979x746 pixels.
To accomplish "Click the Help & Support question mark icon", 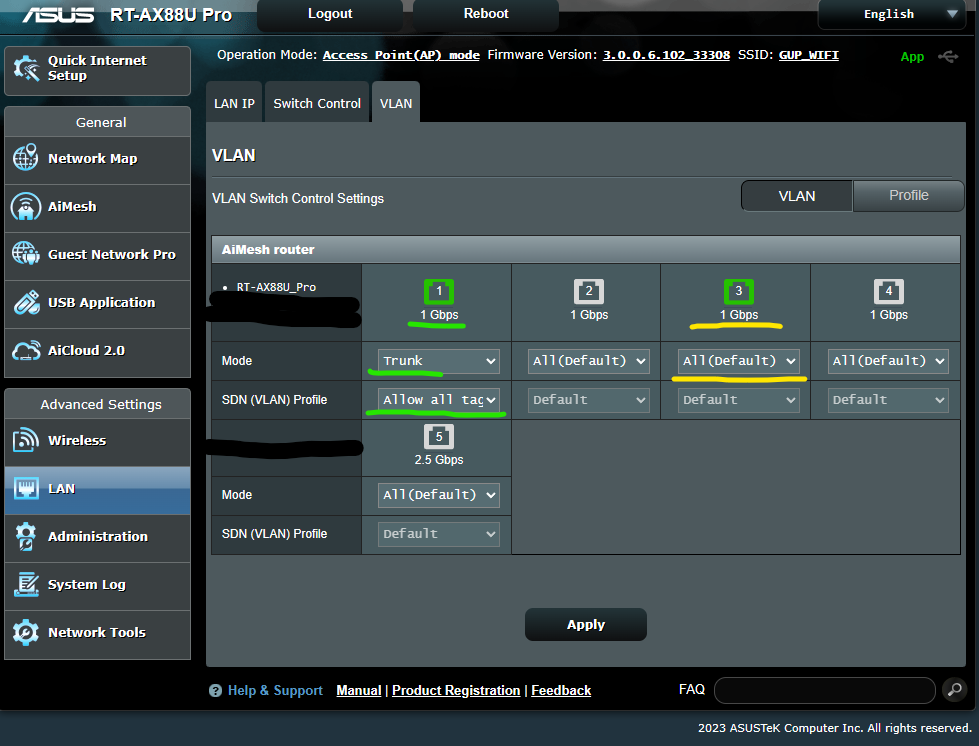I will point(215,690).
